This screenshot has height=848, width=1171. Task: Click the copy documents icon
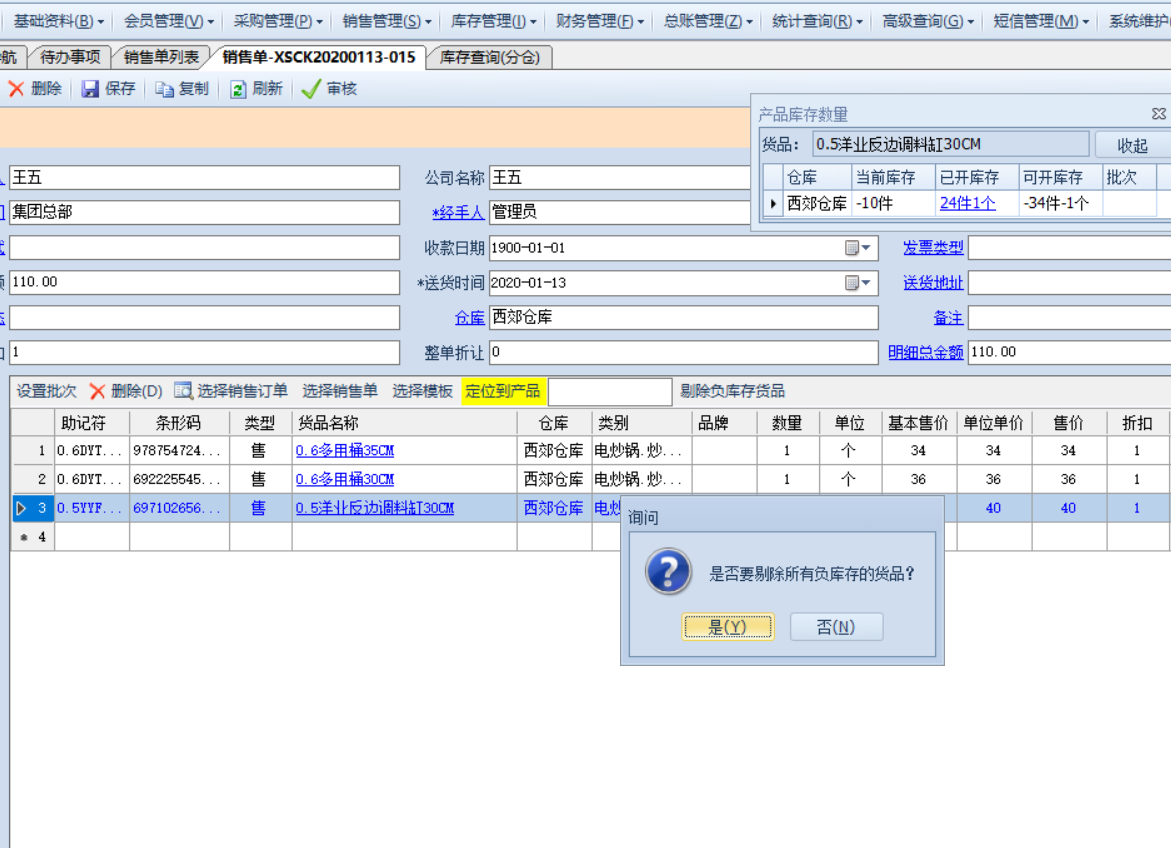pyautogui.click(x=164, y=89)
